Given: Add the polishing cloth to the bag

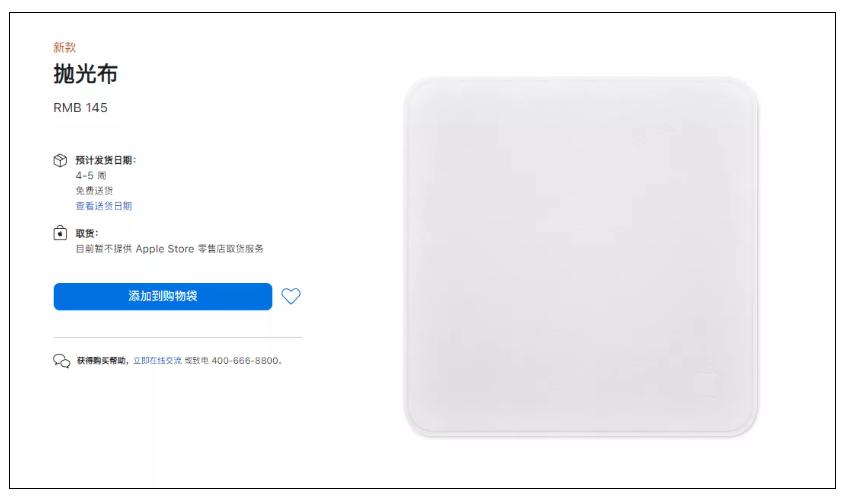Looking at the screenshot, I should pyautogui.click(x=163, y=296).
